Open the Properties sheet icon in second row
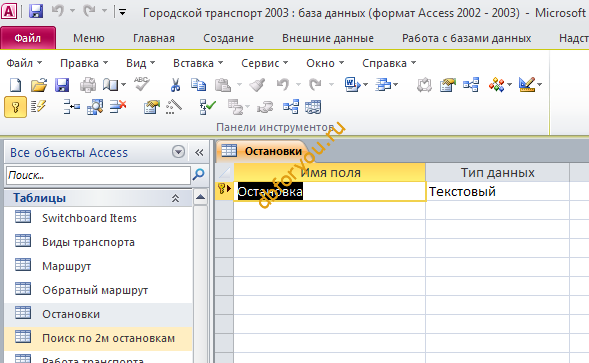Viewport: 589px width, 363px height. point(151,107)
